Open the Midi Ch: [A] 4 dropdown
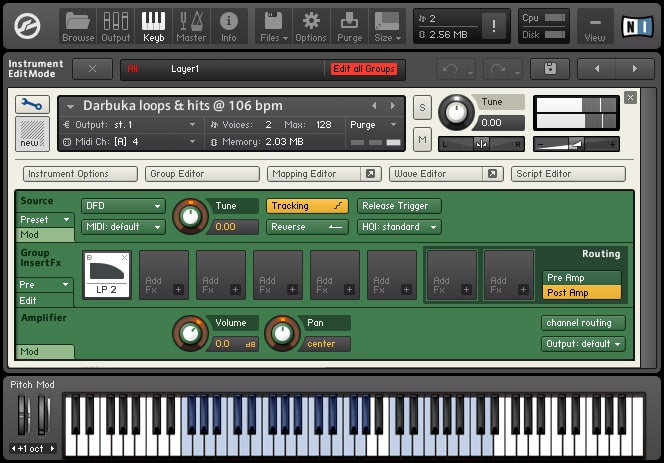Image resolution: width=664 pixels, height=463 pixels. click(130, 141)
